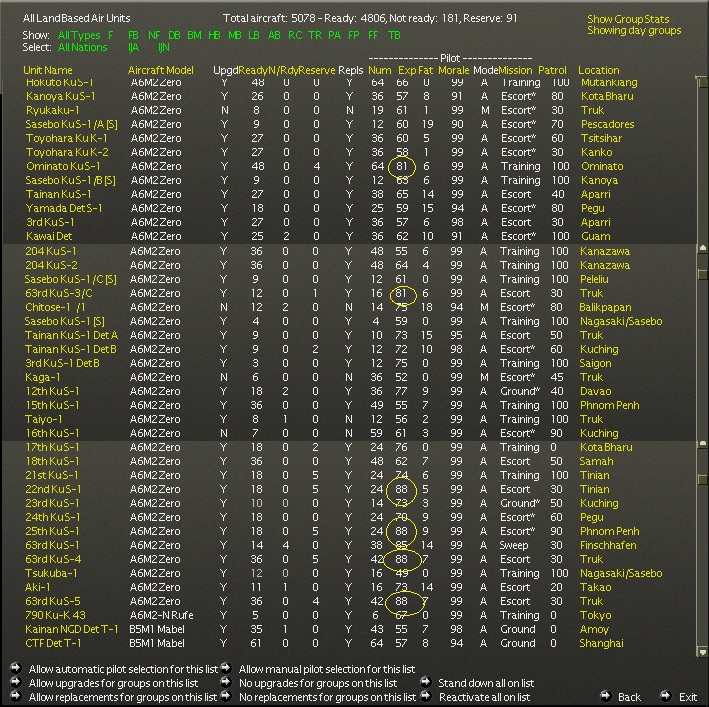709x707 pixels.
Task: Filter list to FB fighter-bomber type
Action: click(x=133, y=35)
